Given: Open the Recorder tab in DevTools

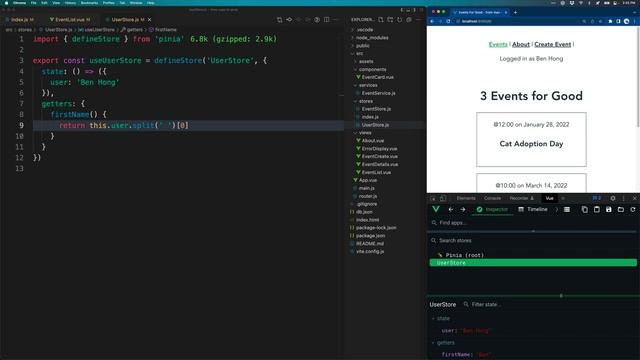Looking at the screenshot, I should click(521, 198).
